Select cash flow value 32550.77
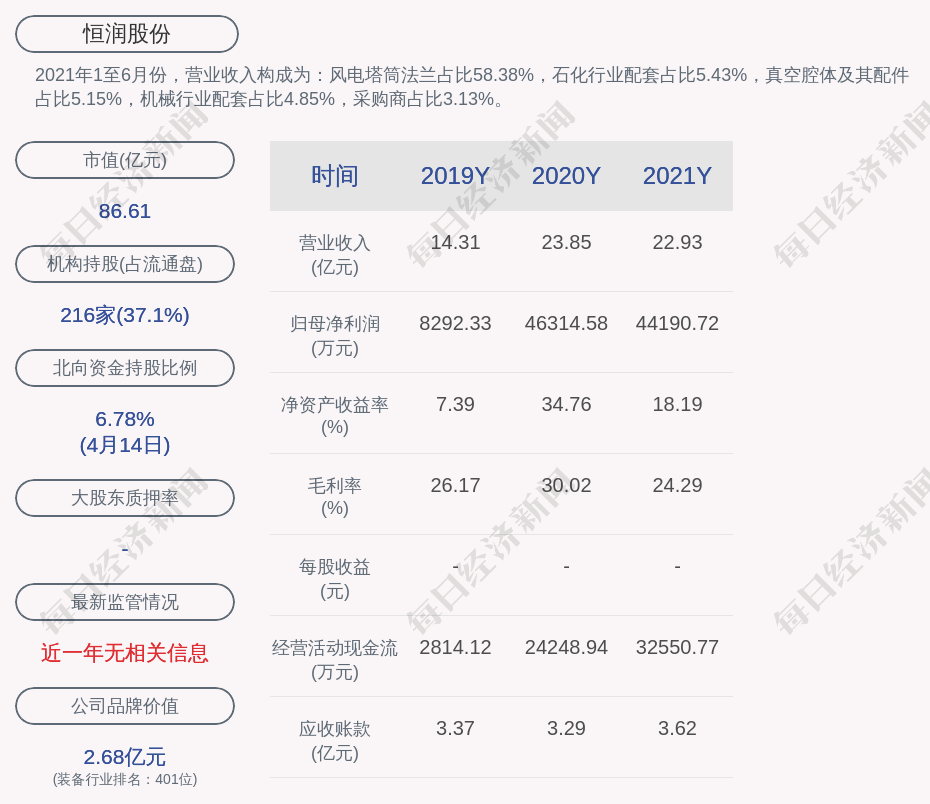This screenshot has width=930, height=804. coord(677,647)
